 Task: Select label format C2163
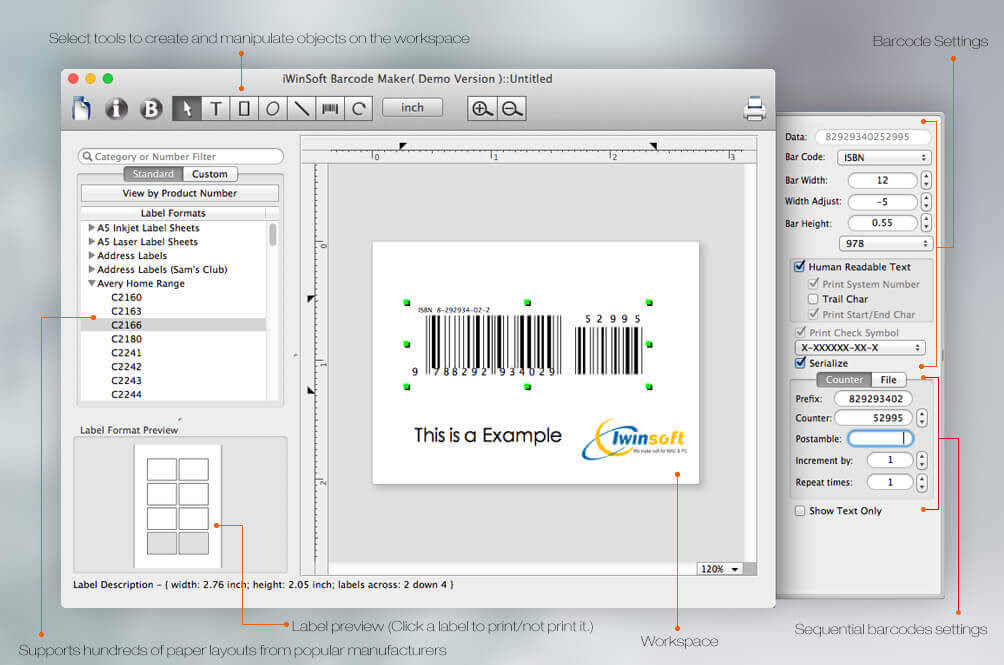126,311
